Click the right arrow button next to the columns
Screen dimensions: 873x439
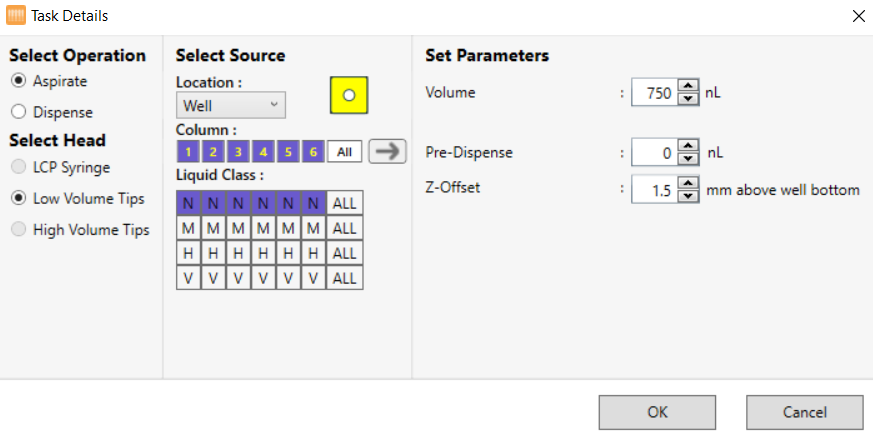tap(389, 151)
